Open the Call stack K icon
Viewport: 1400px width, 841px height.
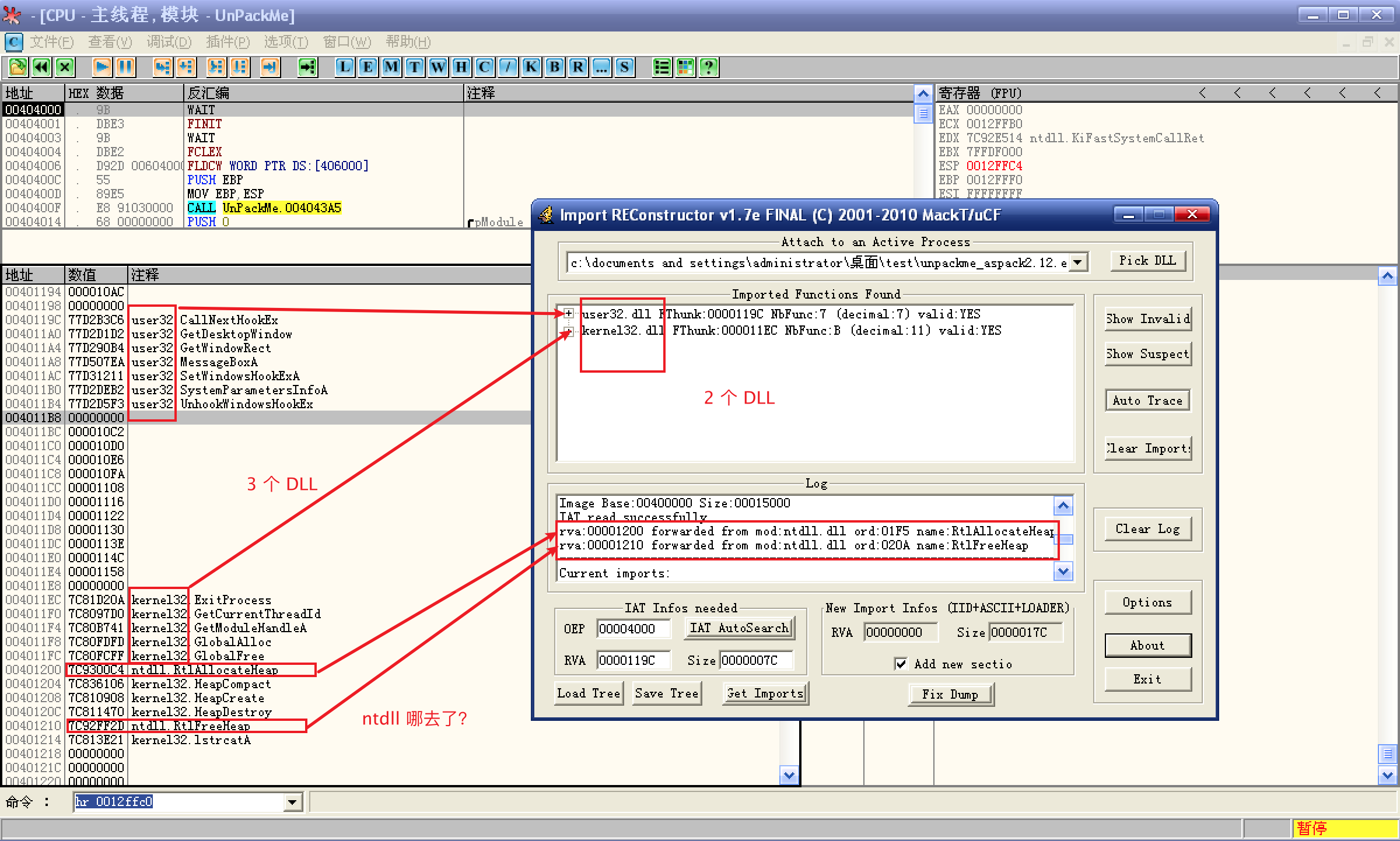tap(531, 67)
